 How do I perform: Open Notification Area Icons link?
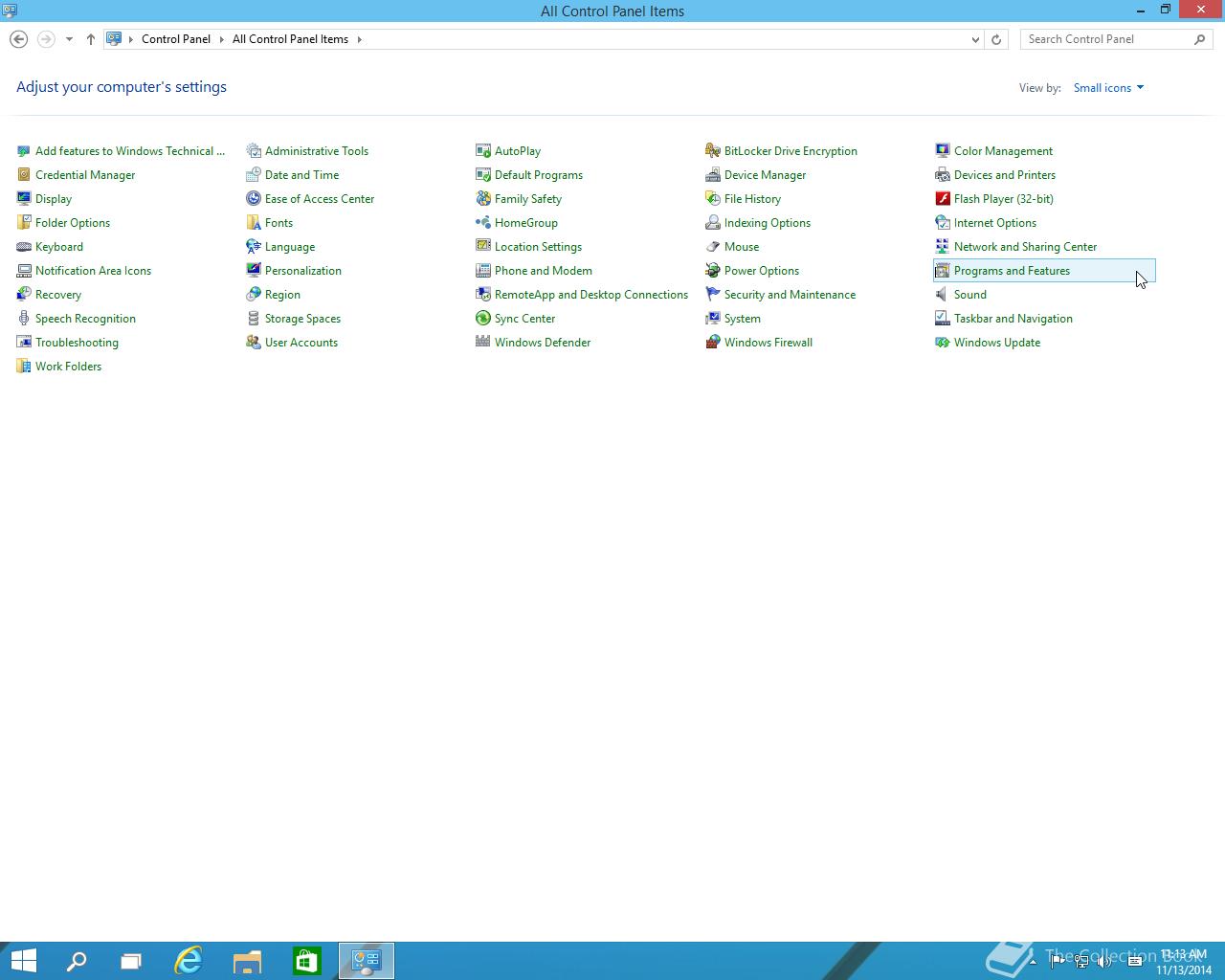(x=93, y=271)
